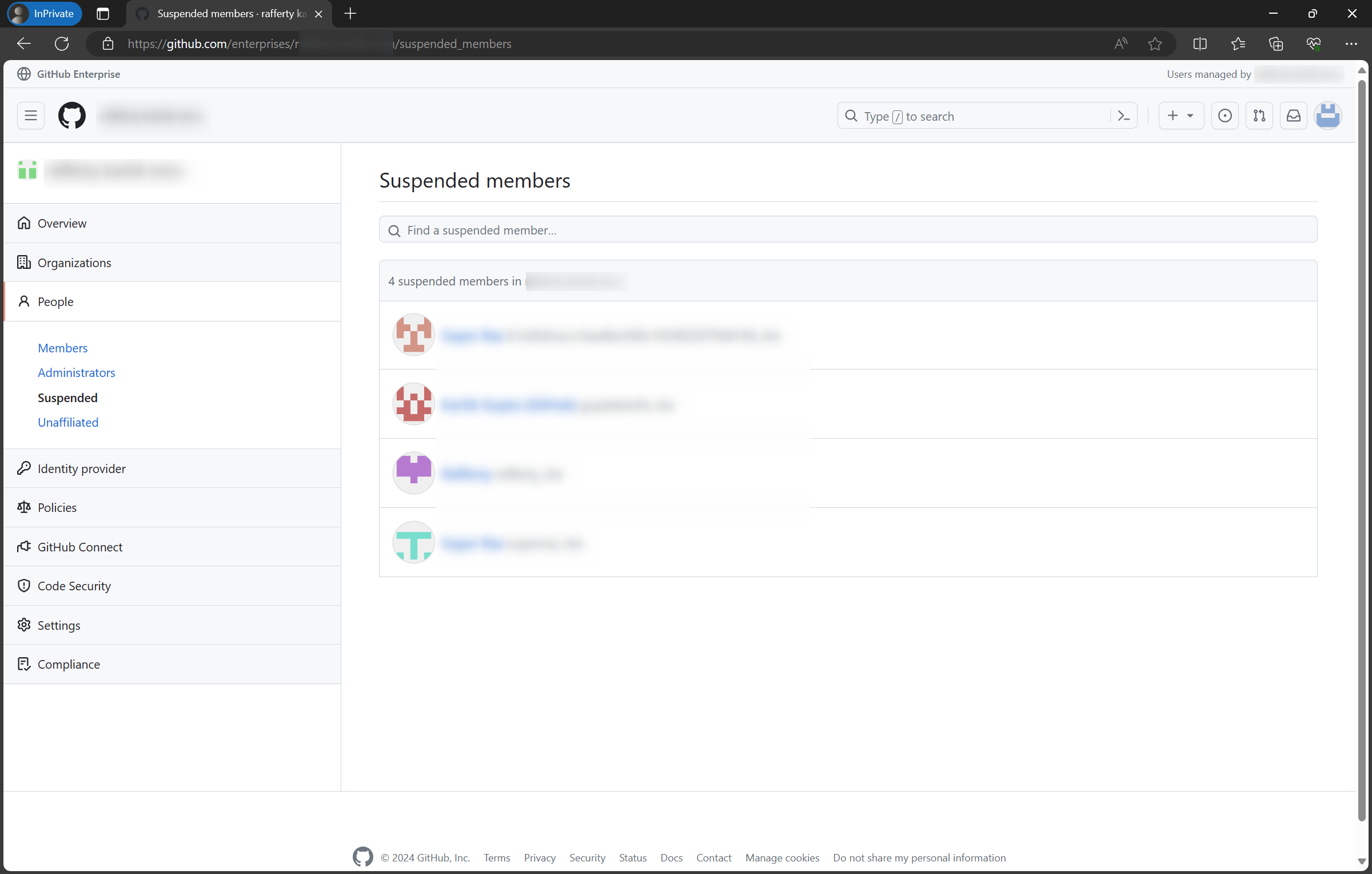Toggle browser split screen icon
The width and height of the screenshot is (1372, 874).
pyautogui.click(x=1200, y=44)
